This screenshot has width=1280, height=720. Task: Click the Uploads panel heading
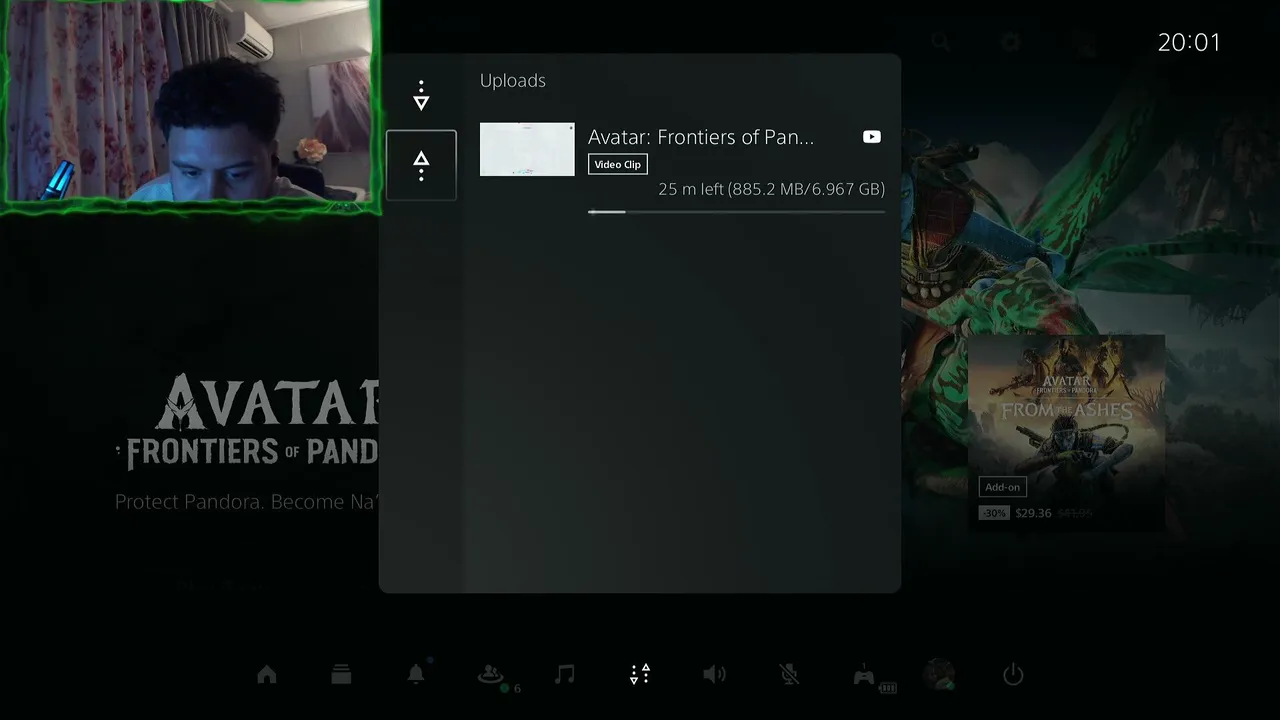tap(513, 80)
